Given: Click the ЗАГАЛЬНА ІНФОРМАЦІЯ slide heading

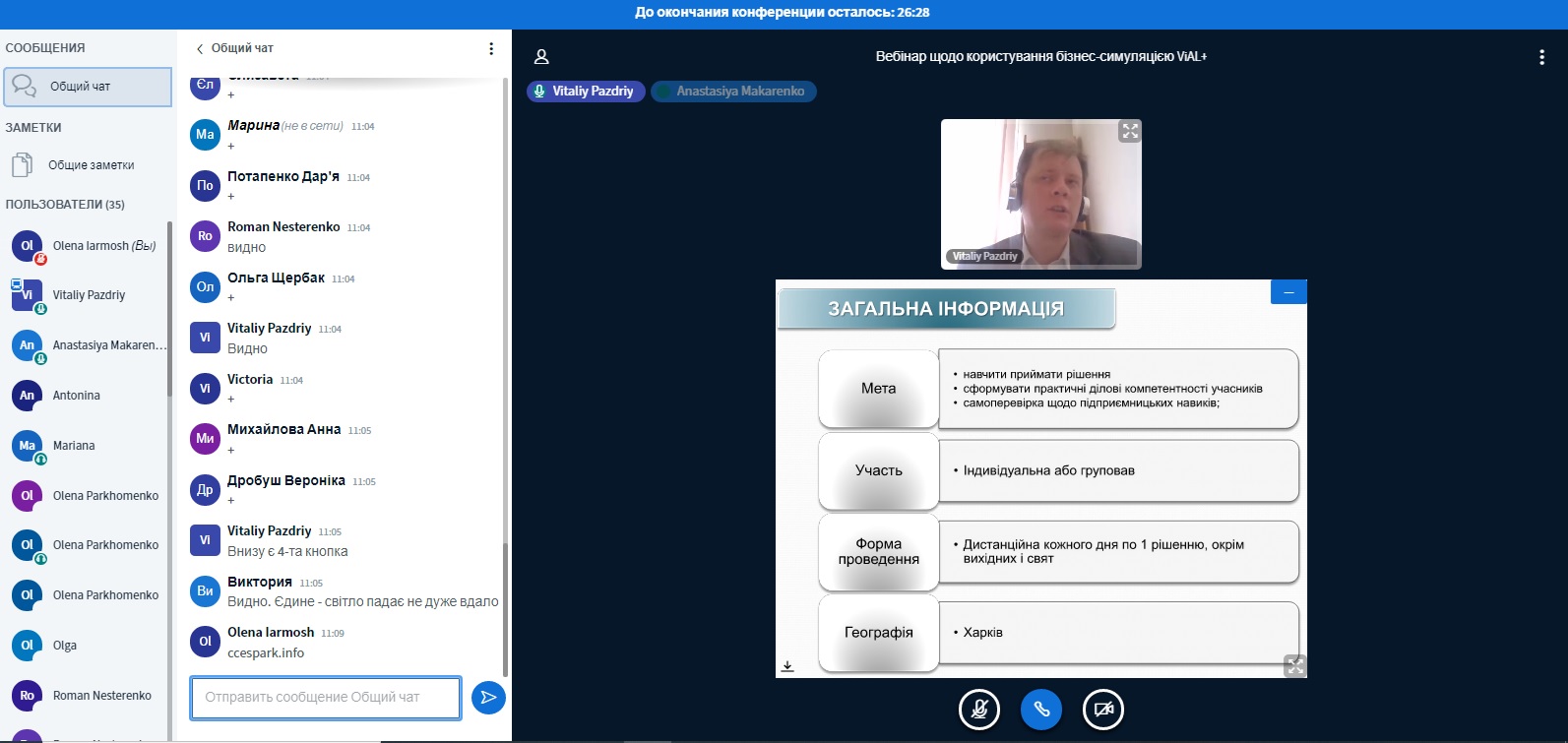Looking at the screenshot, I should [946, 309].
